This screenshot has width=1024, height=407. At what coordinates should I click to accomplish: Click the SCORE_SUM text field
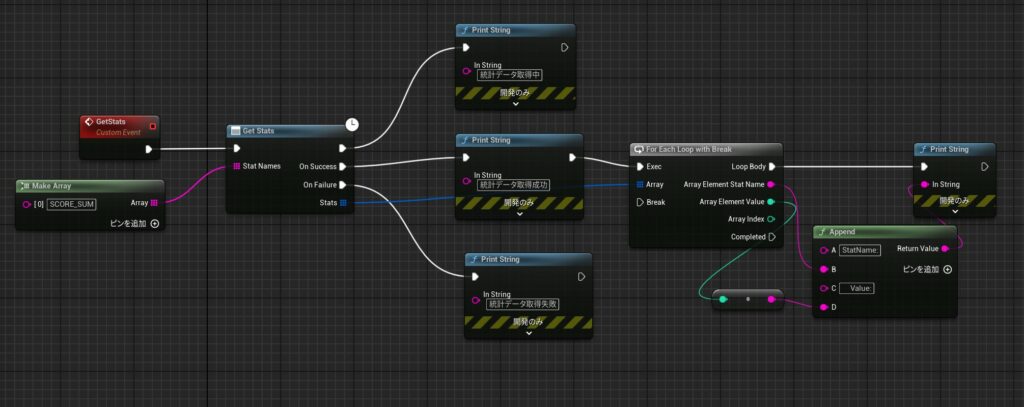pyautogui.click(x=70, y=204)
